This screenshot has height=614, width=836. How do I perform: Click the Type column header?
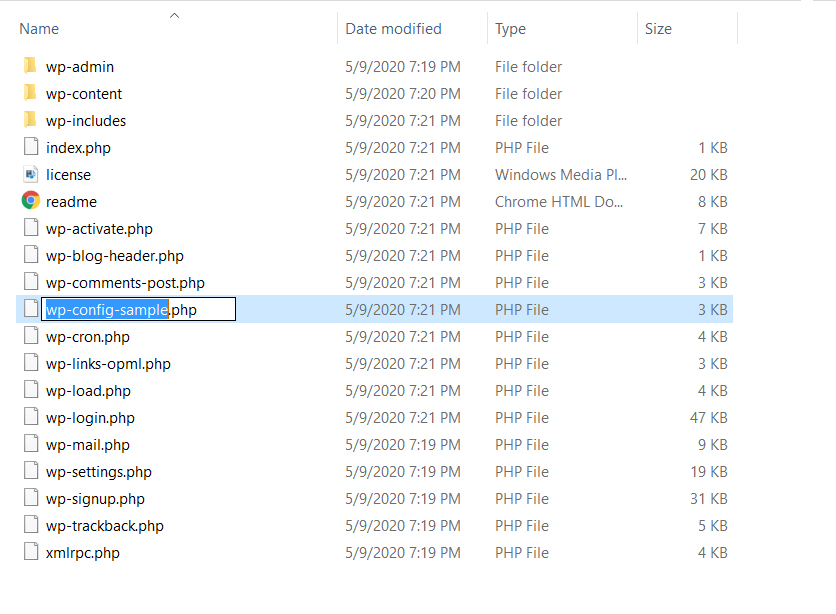[x=510, y=29]
